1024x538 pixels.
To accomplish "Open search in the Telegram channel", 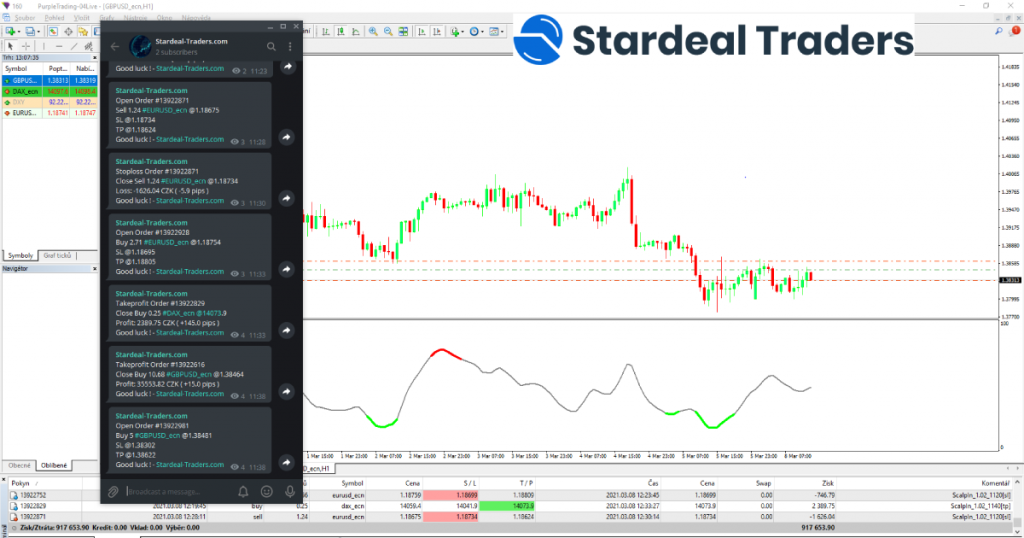I will click(271, 46).
